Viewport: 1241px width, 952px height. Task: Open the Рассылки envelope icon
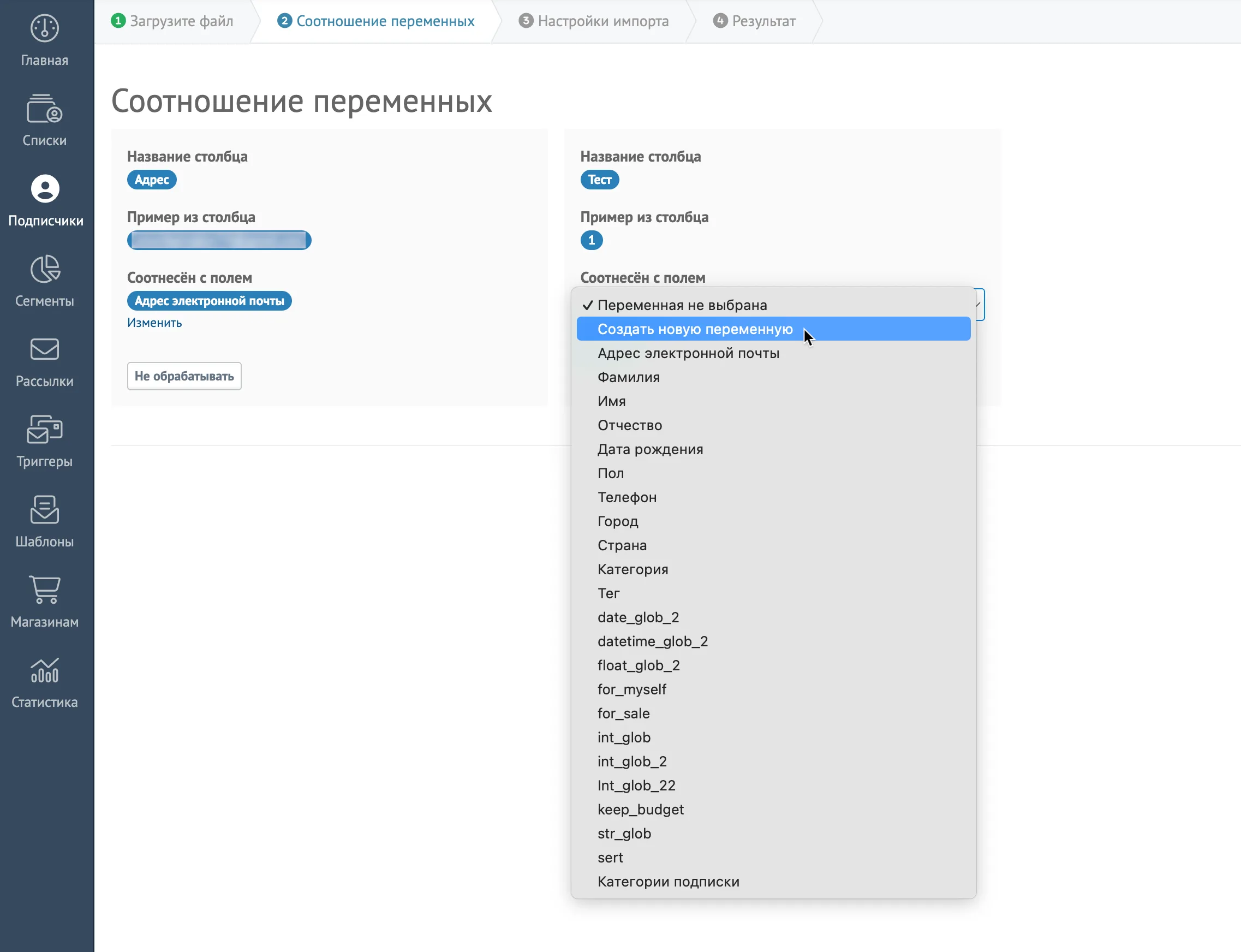click(45, 349)
